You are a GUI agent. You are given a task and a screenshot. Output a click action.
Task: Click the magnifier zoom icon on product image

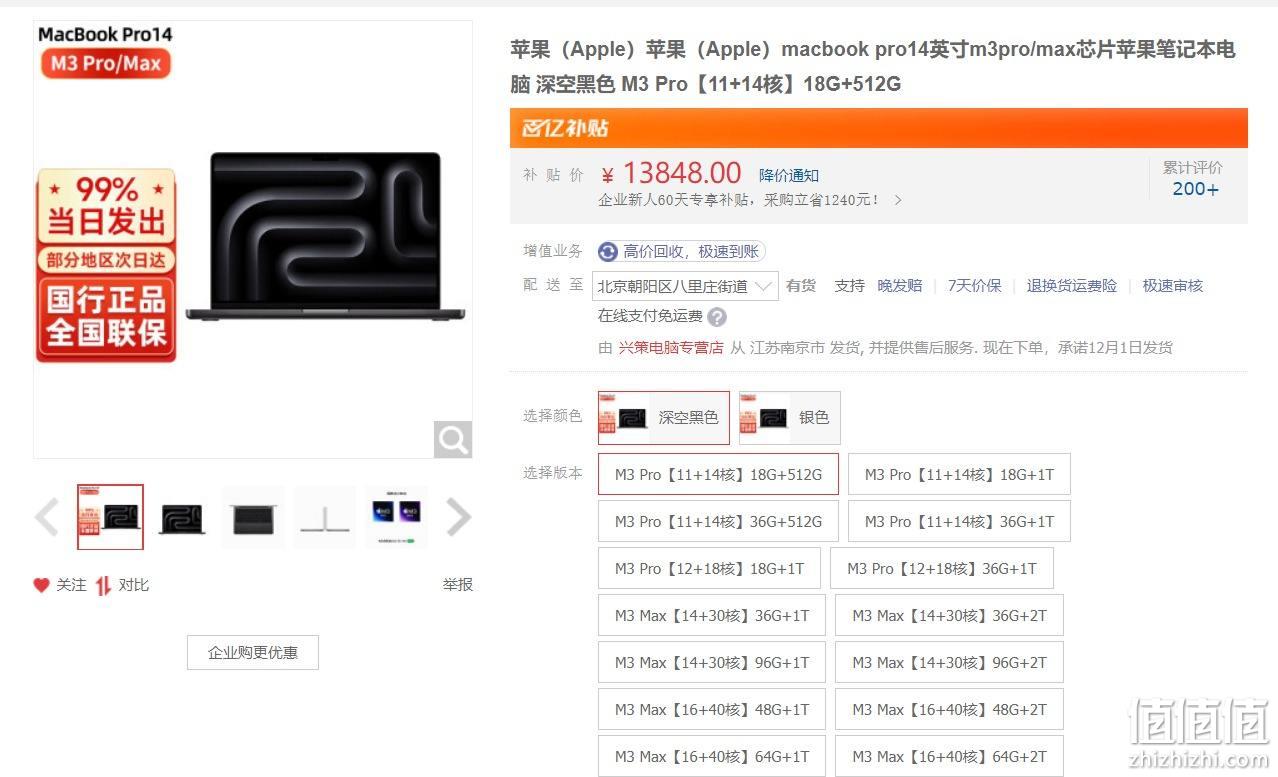pos(453,439)
